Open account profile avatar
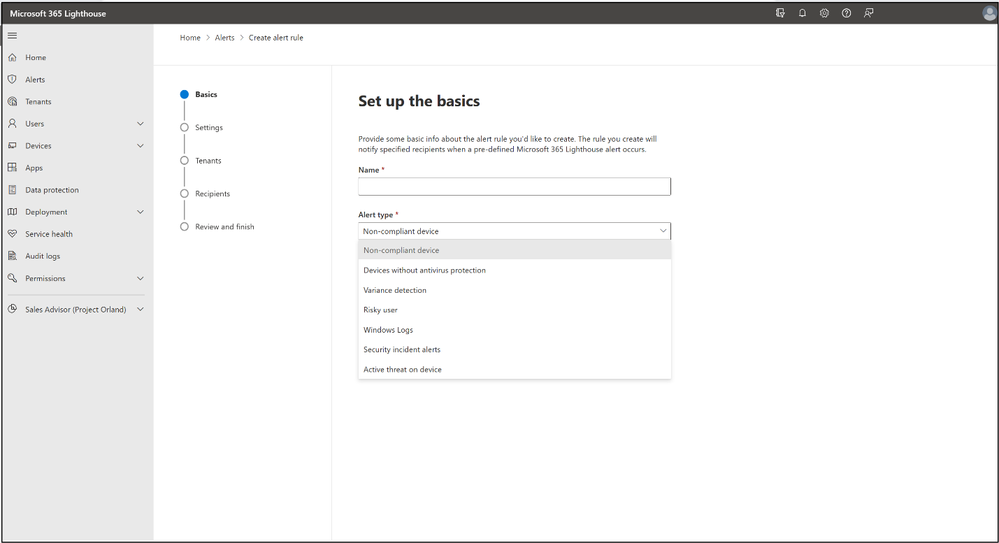Image resolution: width=999 pixels, height=543 pixels. [x=989, y=13]
